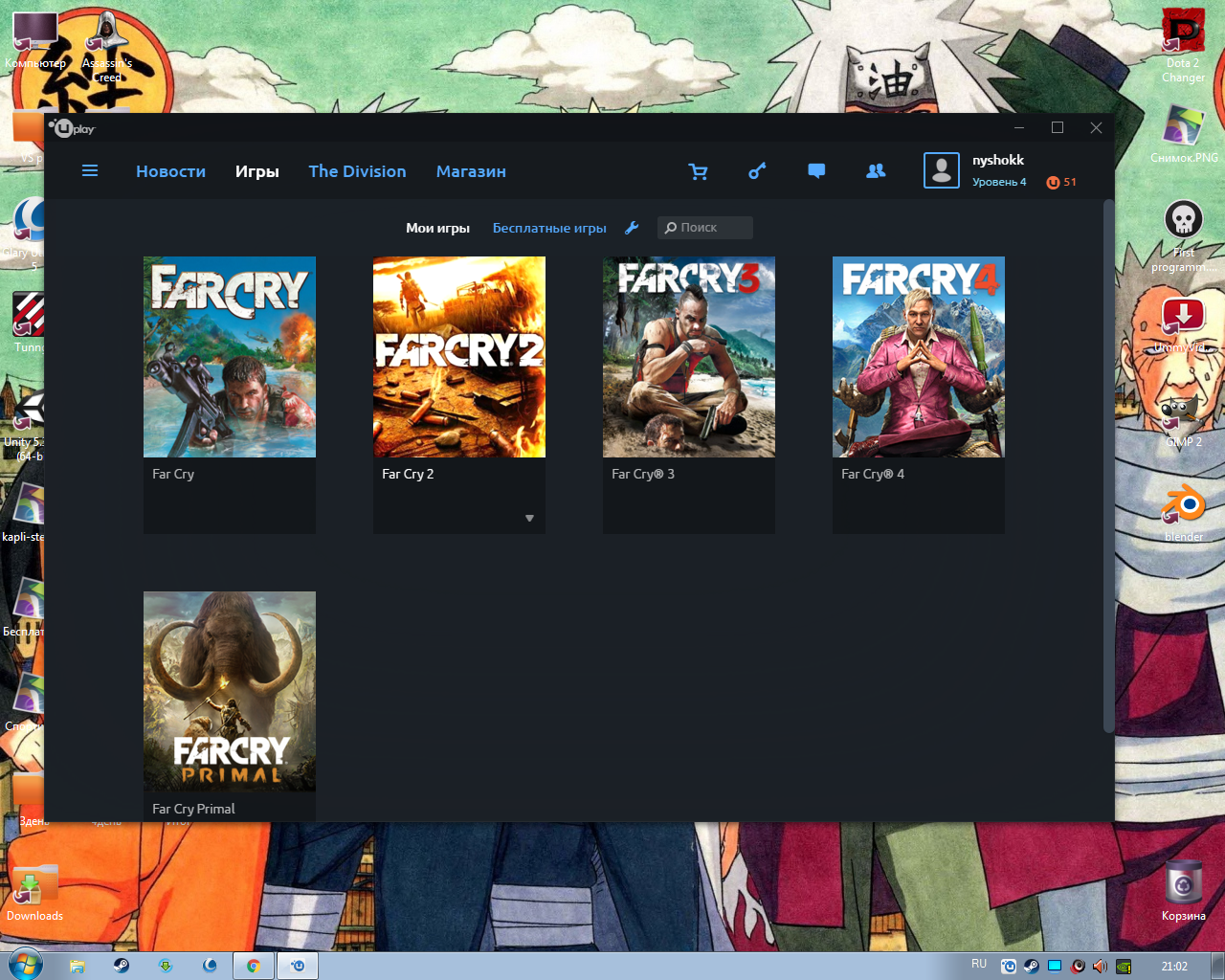The width and height of the screenshot is (1225, 980).
Task: Select the Мои игры sub-tab
Action: pos(437,228)
